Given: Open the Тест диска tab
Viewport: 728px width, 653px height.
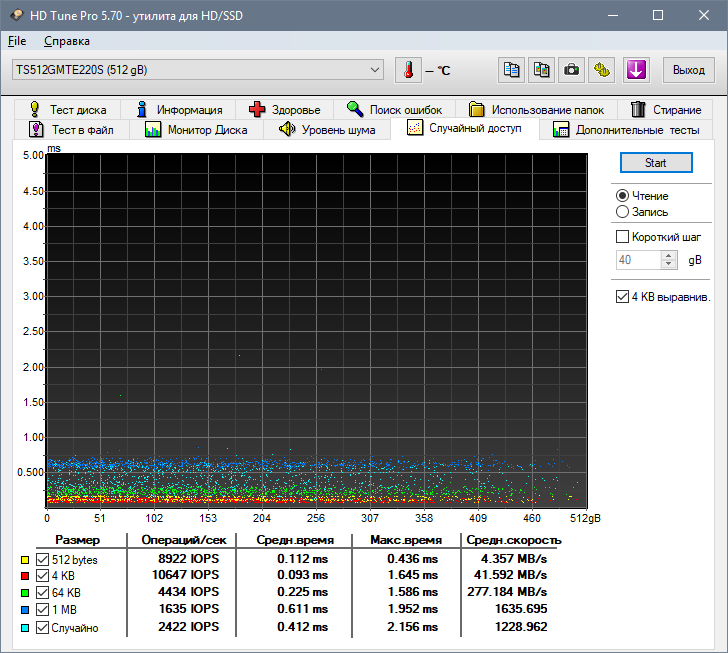Looking at the screenshot, I should click(68, 110).
